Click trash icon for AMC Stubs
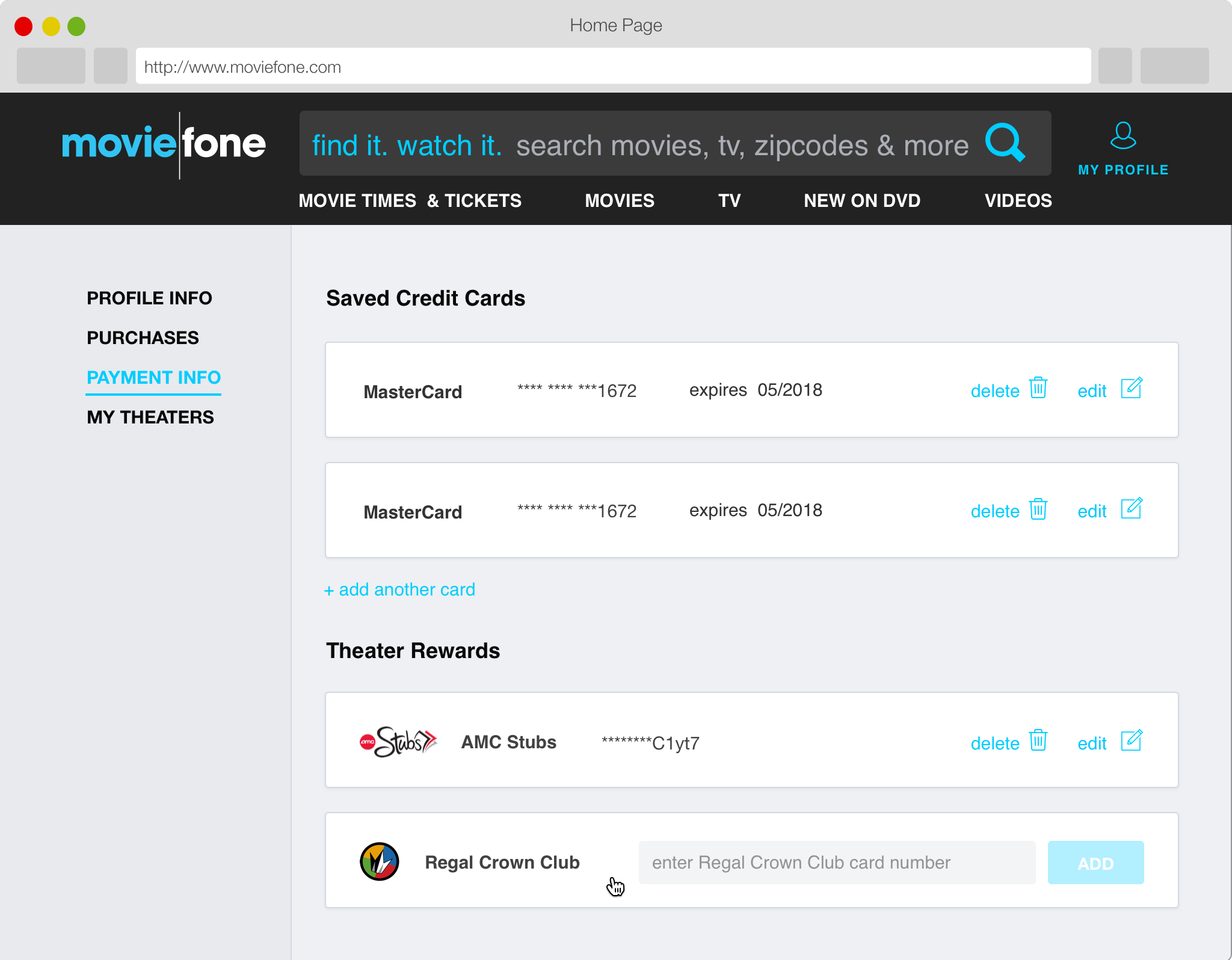This screenshot has height=960, width=1232. (x=1038, y=740)
